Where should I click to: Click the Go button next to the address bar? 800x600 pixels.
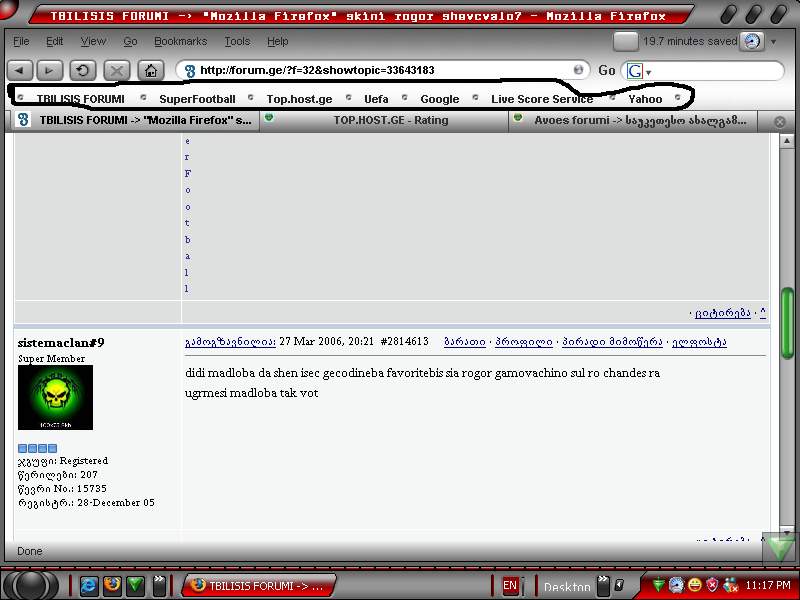pos(606,70)
